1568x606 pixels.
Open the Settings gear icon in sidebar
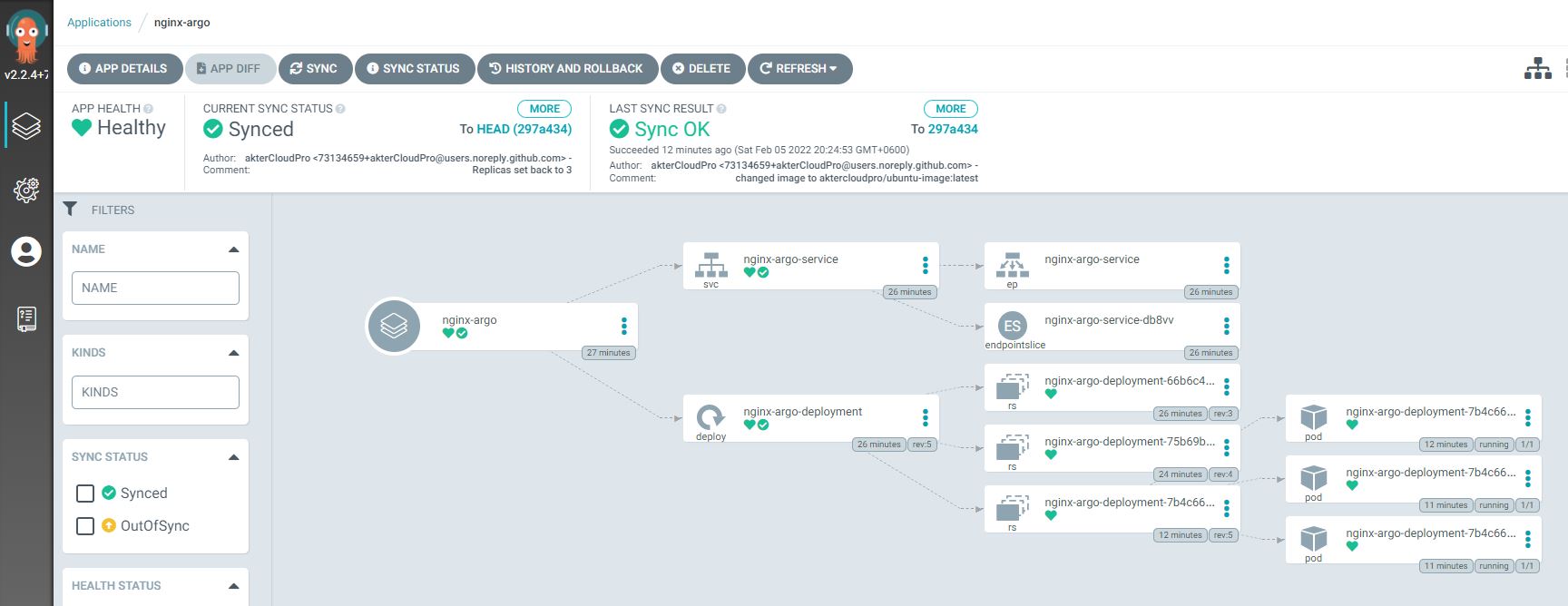coord(26,190)
